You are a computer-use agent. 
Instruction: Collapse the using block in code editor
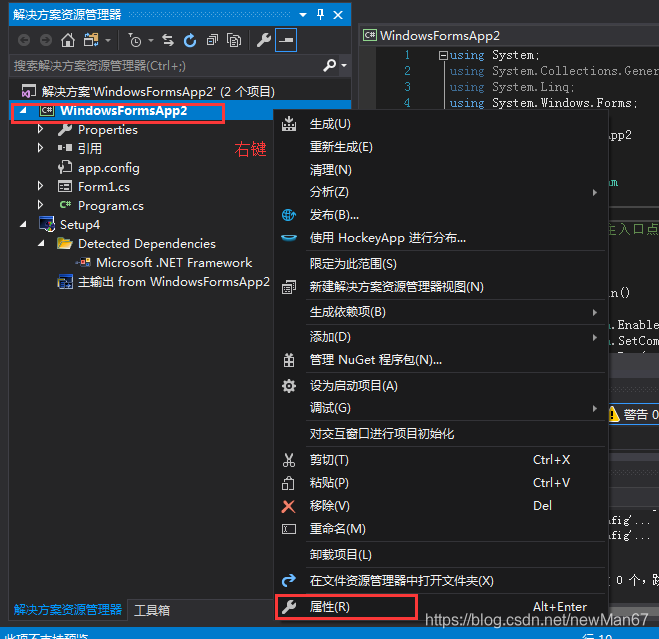click(x=443, y=55)
